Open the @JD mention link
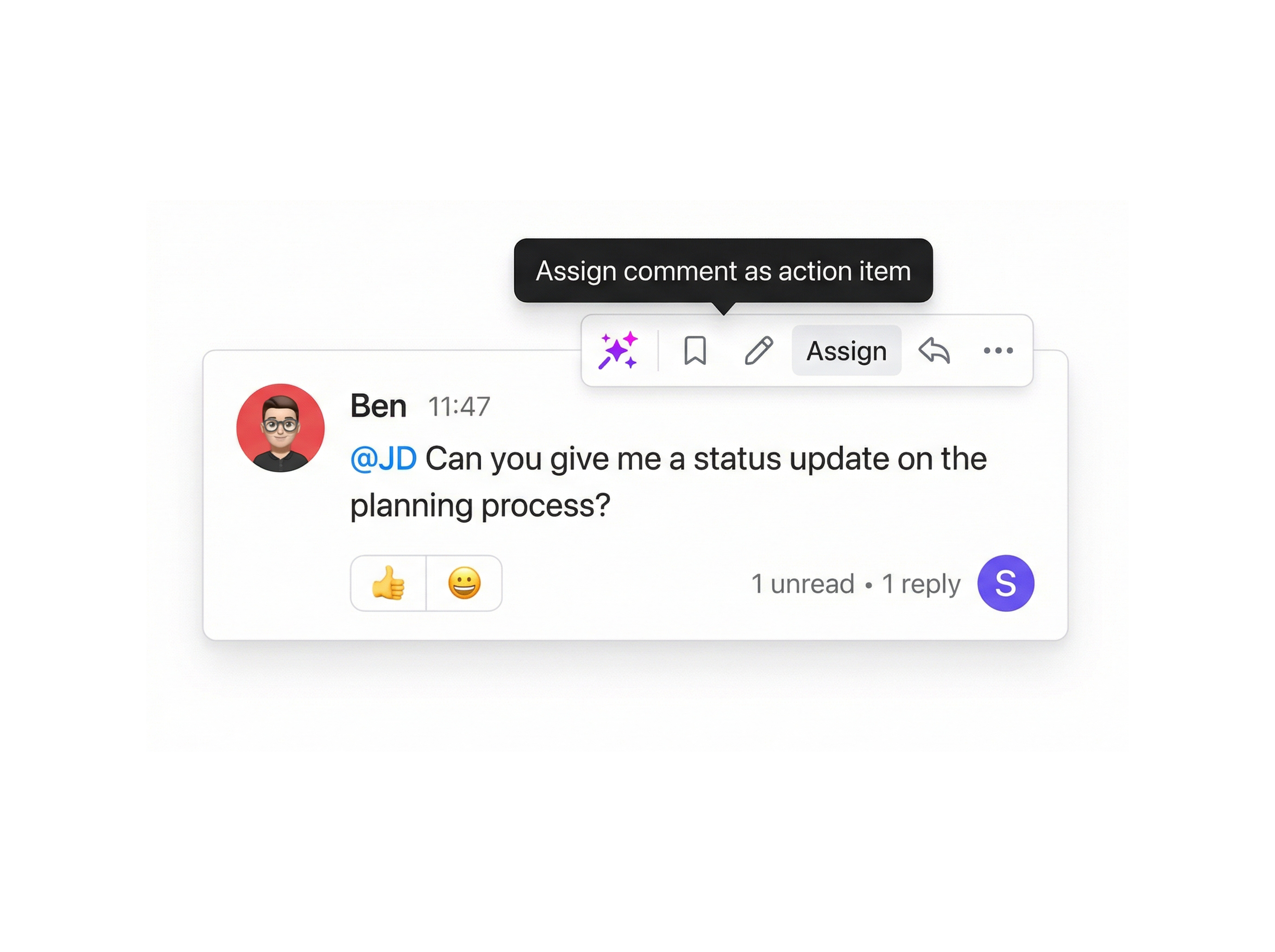The width and height of the screenshot is (1275, 952). [383, 459]
